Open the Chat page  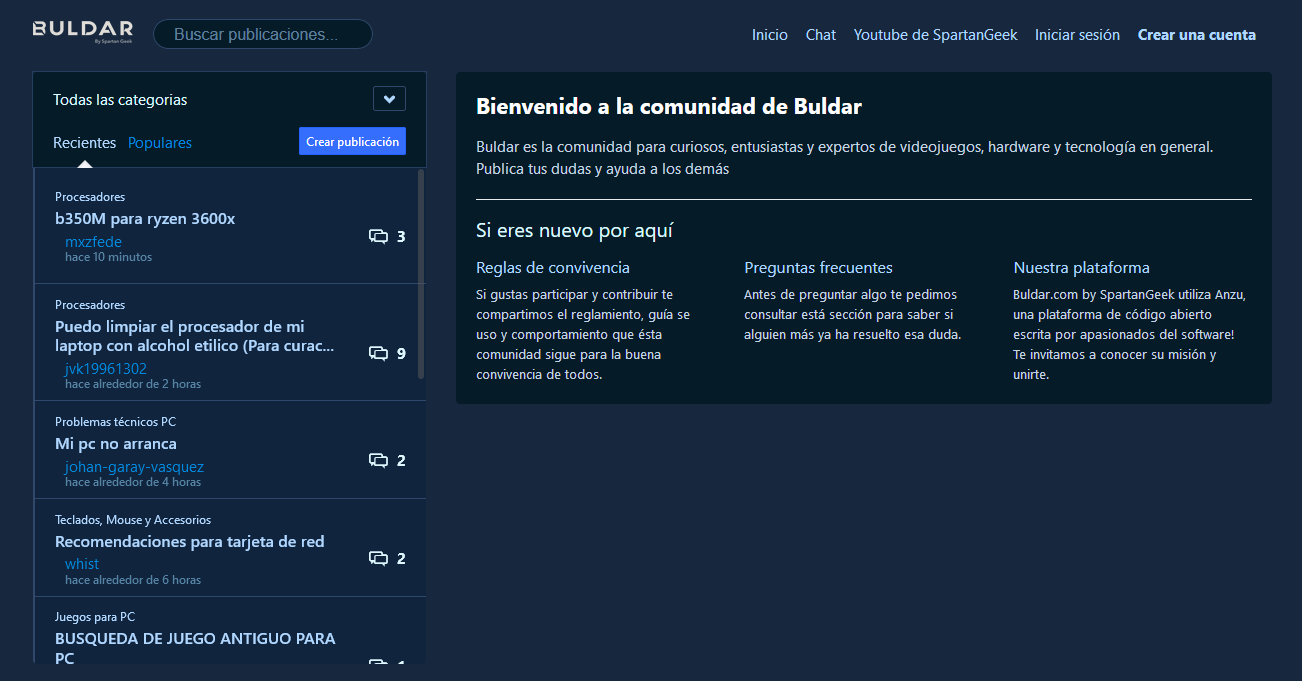coord(821,34)
